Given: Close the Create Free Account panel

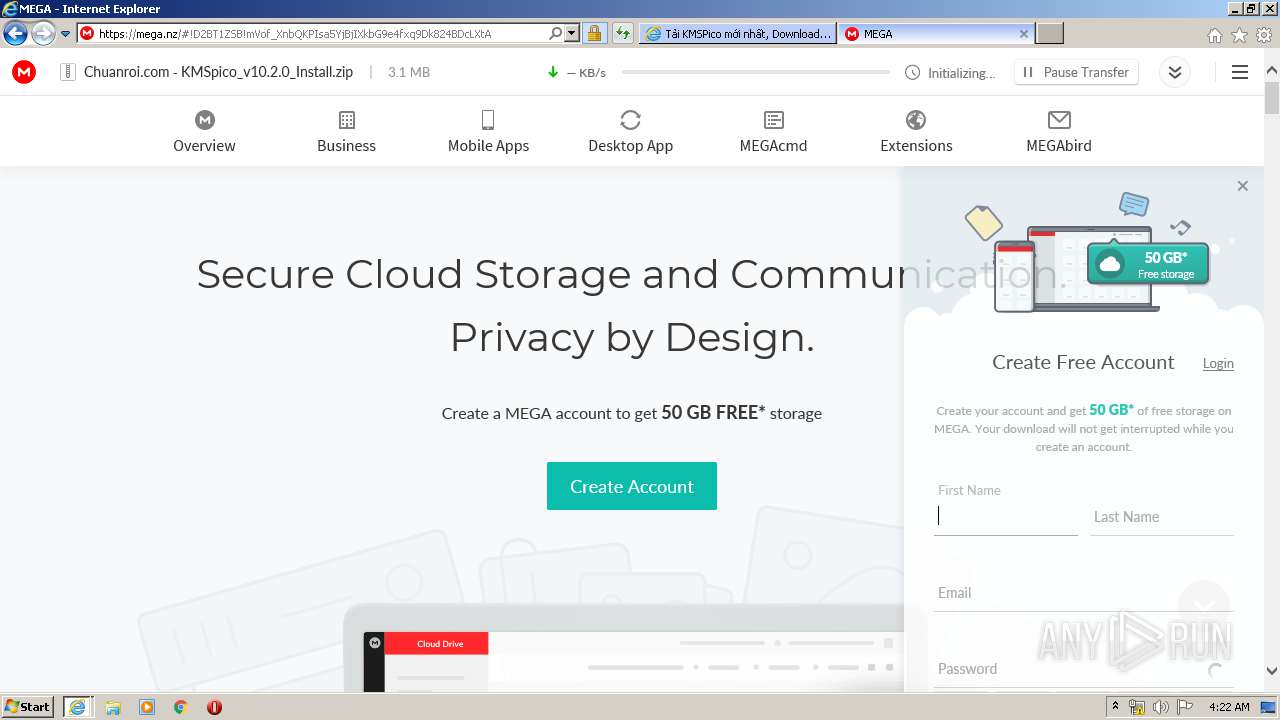Looking at the screenshot, I should [1242, 186].
